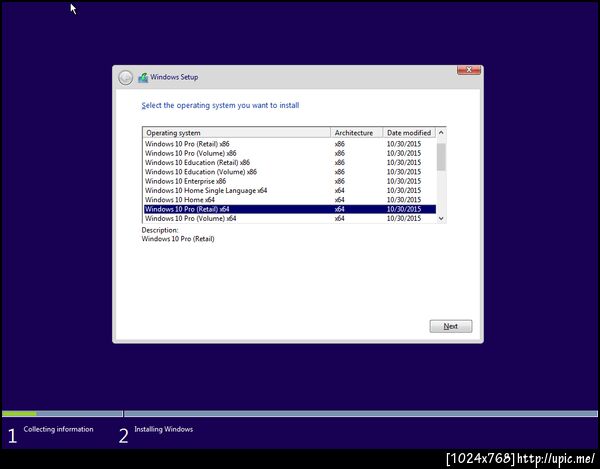The height and width of the screenshot is (469, 600).
Task: Click the list scrollbar down arrow
Action: [x=441, y=218]
